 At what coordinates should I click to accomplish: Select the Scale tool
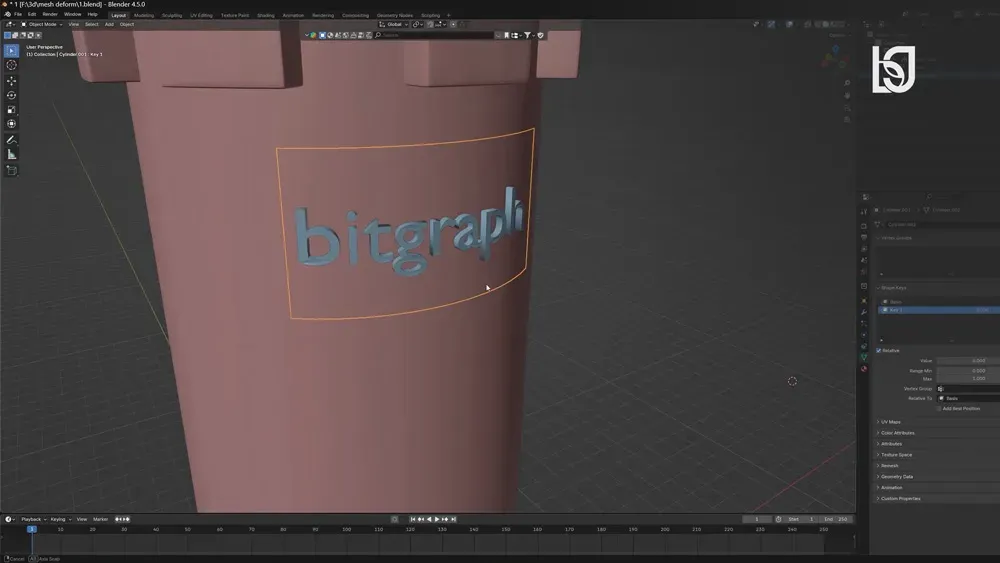(x=11, y=110)
